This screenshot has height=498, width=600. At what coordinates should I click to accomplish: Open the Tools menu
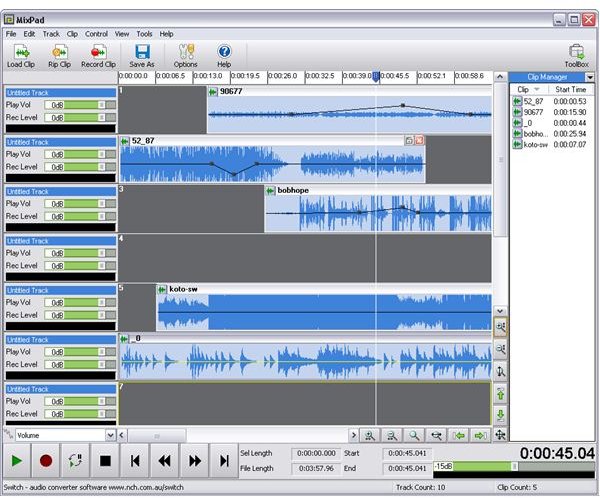point(144,34)
